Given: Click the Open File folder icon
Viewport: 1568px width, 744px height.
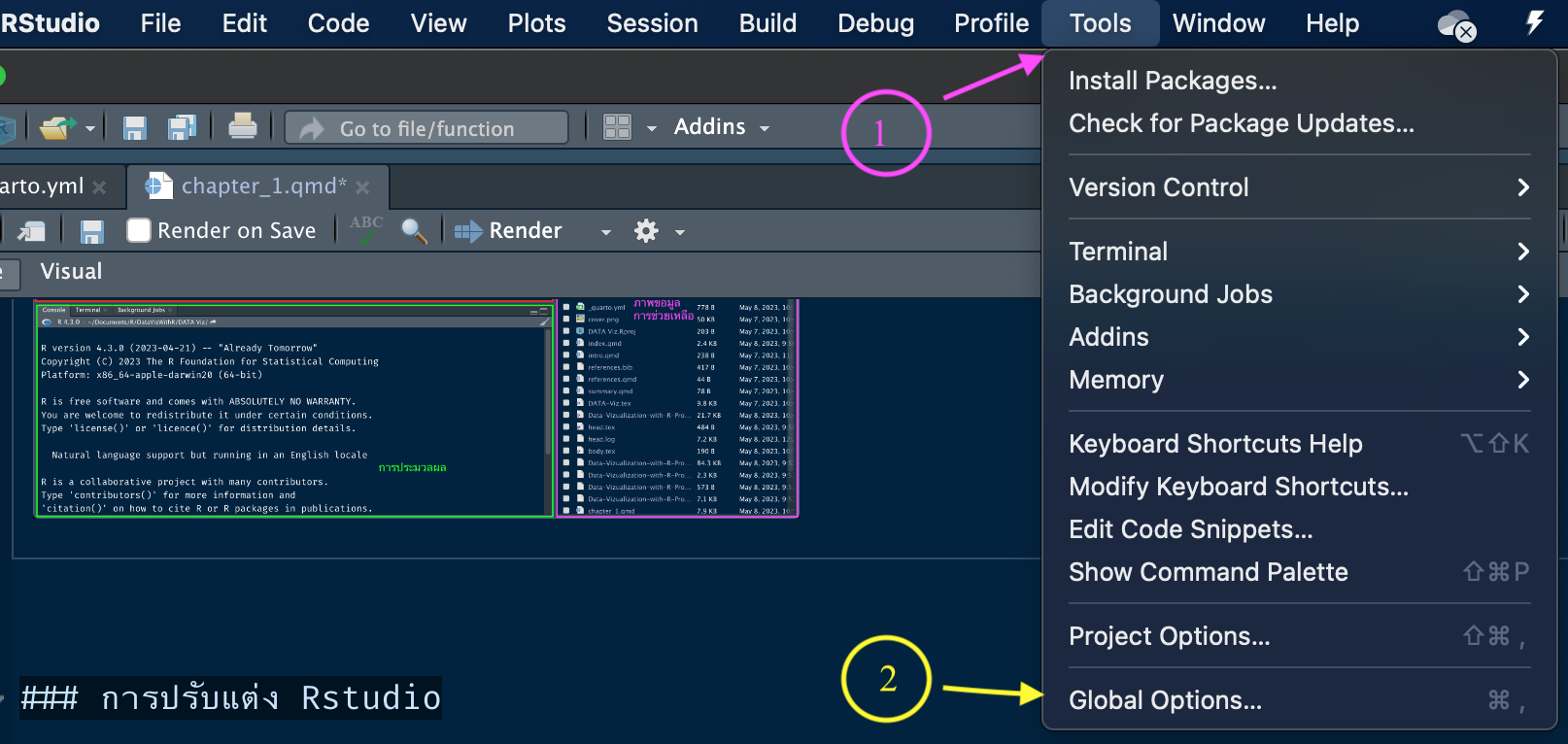Looking at the screenshot, I should 56,127.
